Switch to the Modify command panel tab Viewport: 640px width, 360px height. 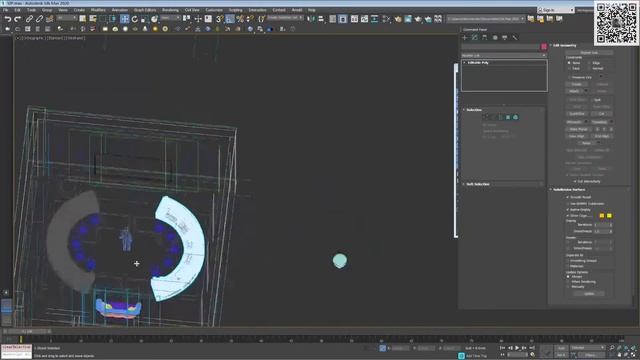point(475,38)
